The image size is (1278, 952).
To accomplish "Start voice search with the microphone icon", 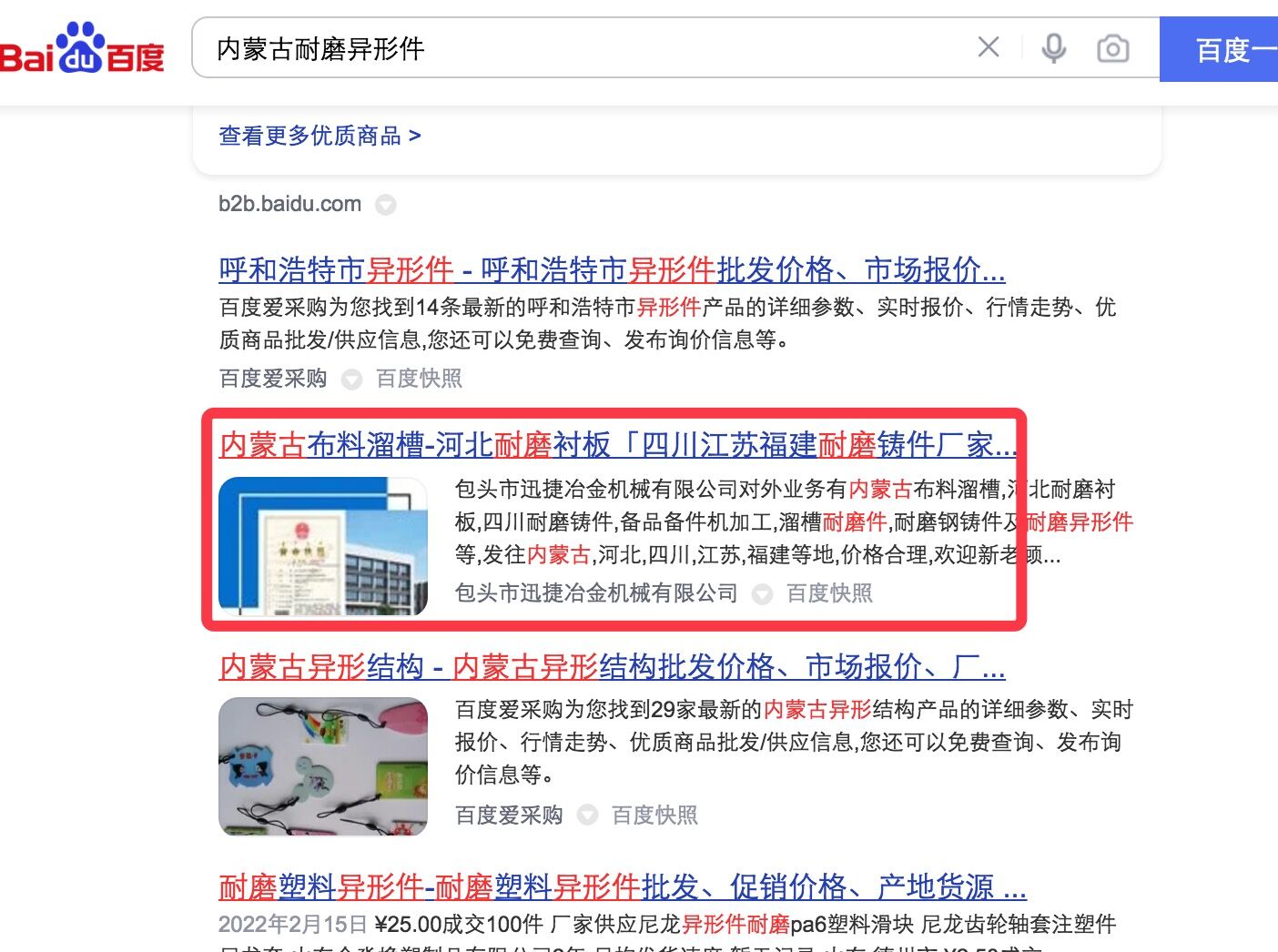I will 1054,47.
